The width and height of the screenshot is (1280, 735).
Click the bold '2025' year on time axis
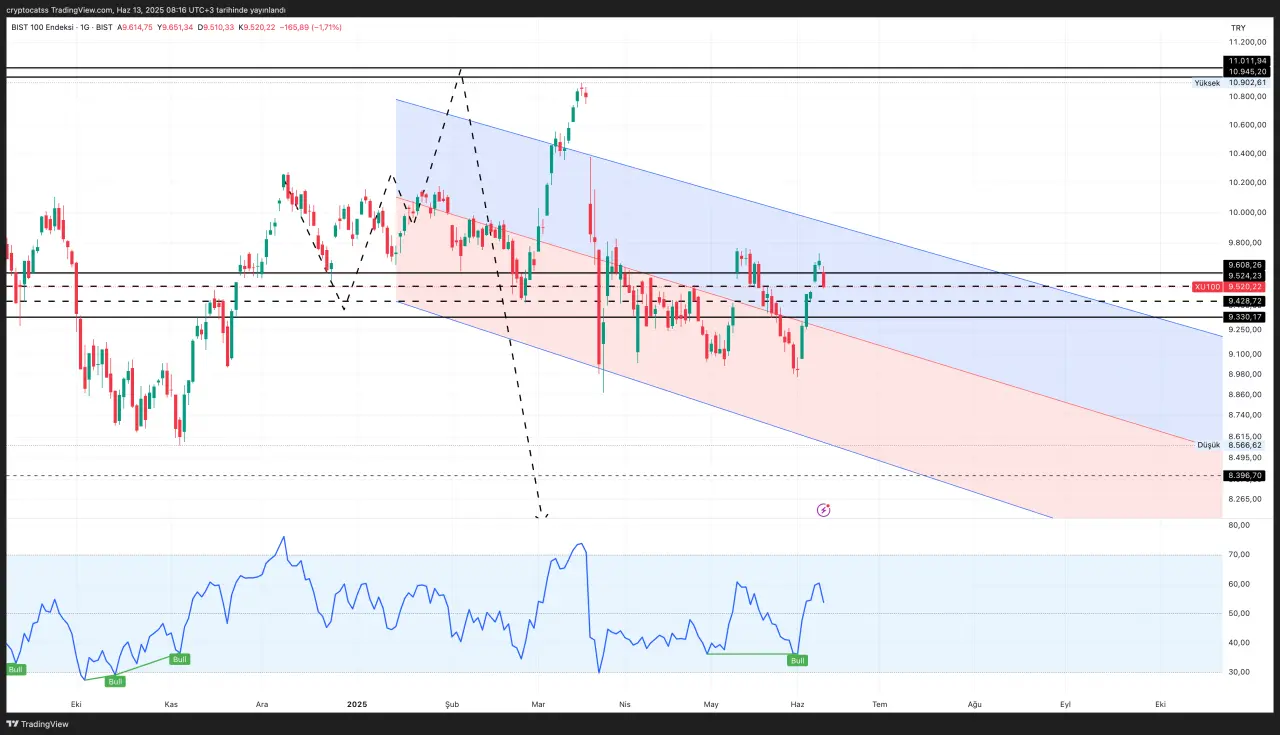tap(357, 704)
